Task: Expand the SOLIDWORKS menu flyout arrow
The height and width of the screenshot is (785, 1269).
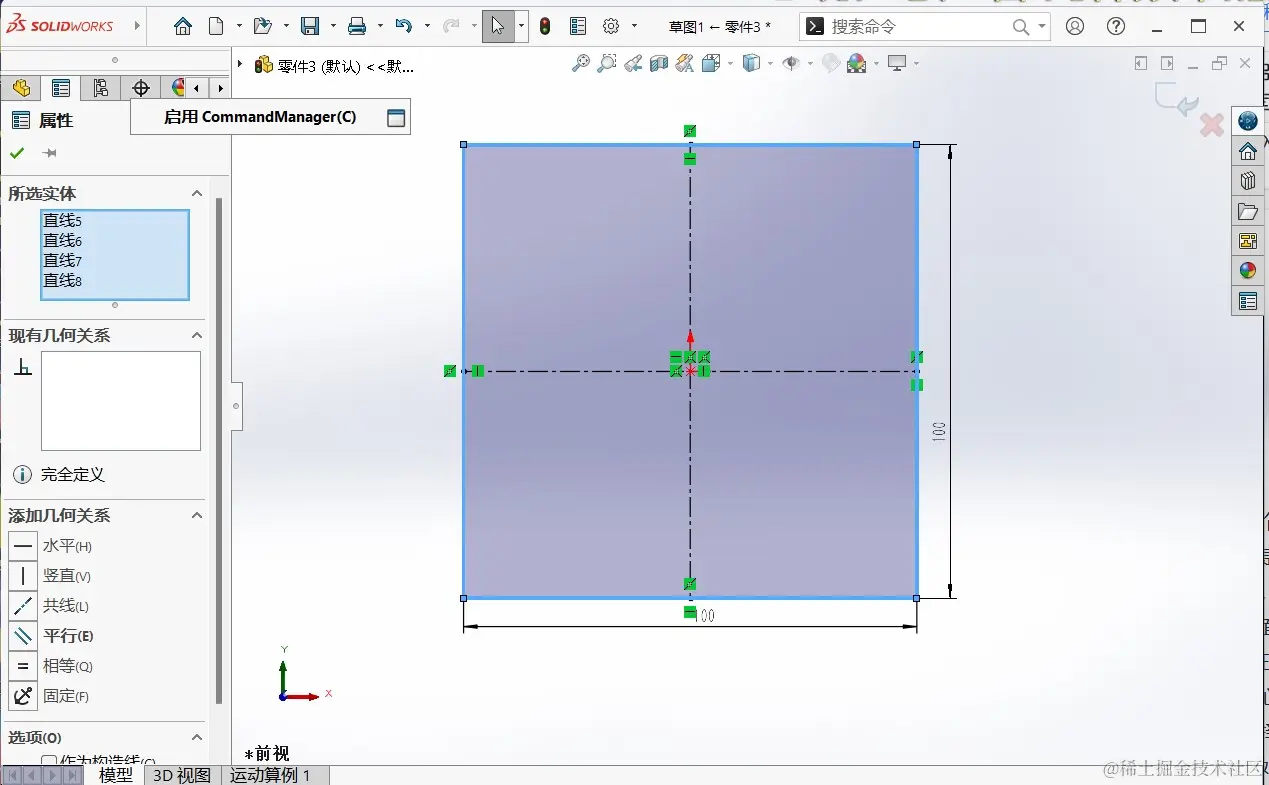Action: click(137, 26)
